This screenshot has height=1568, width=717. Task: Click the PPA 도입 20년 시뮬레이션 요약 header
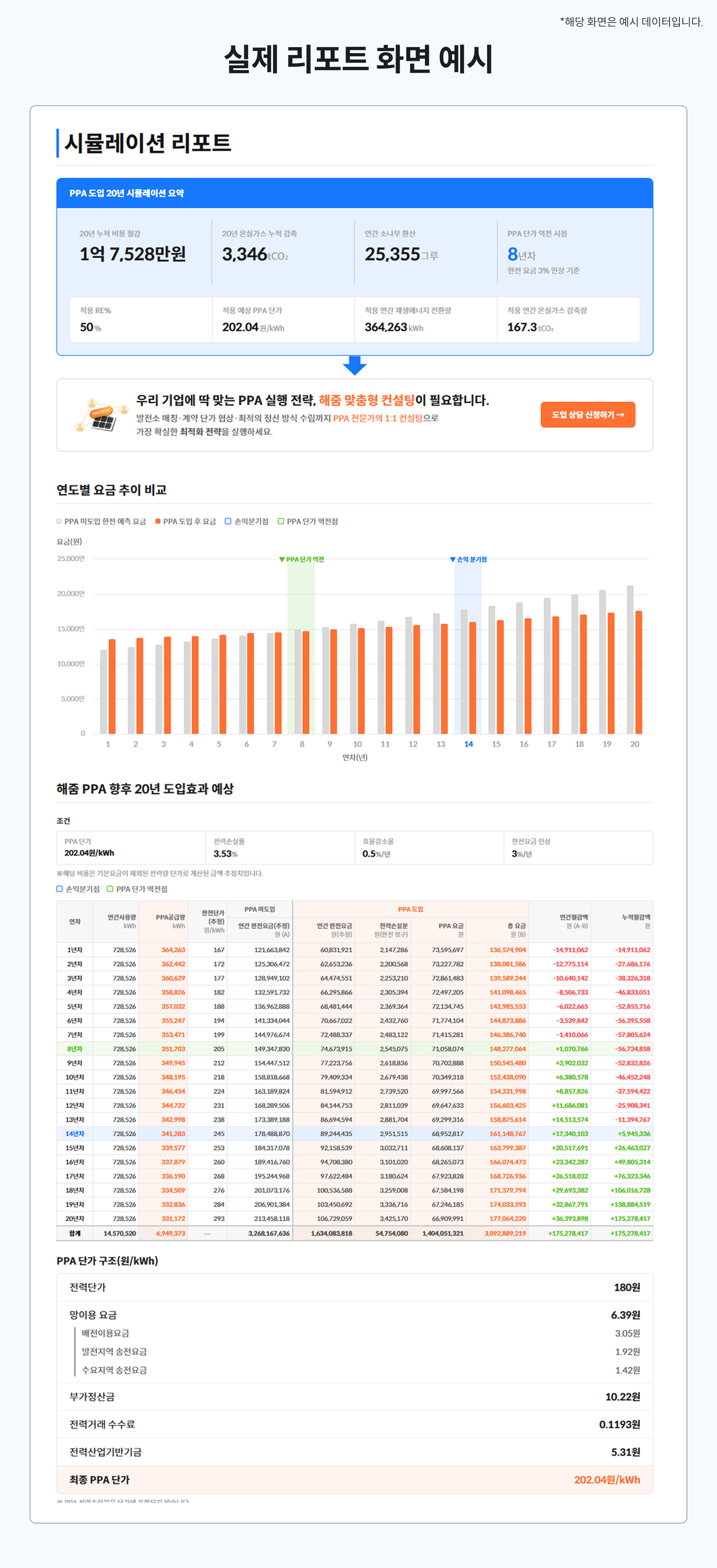(x=354, y=193)
